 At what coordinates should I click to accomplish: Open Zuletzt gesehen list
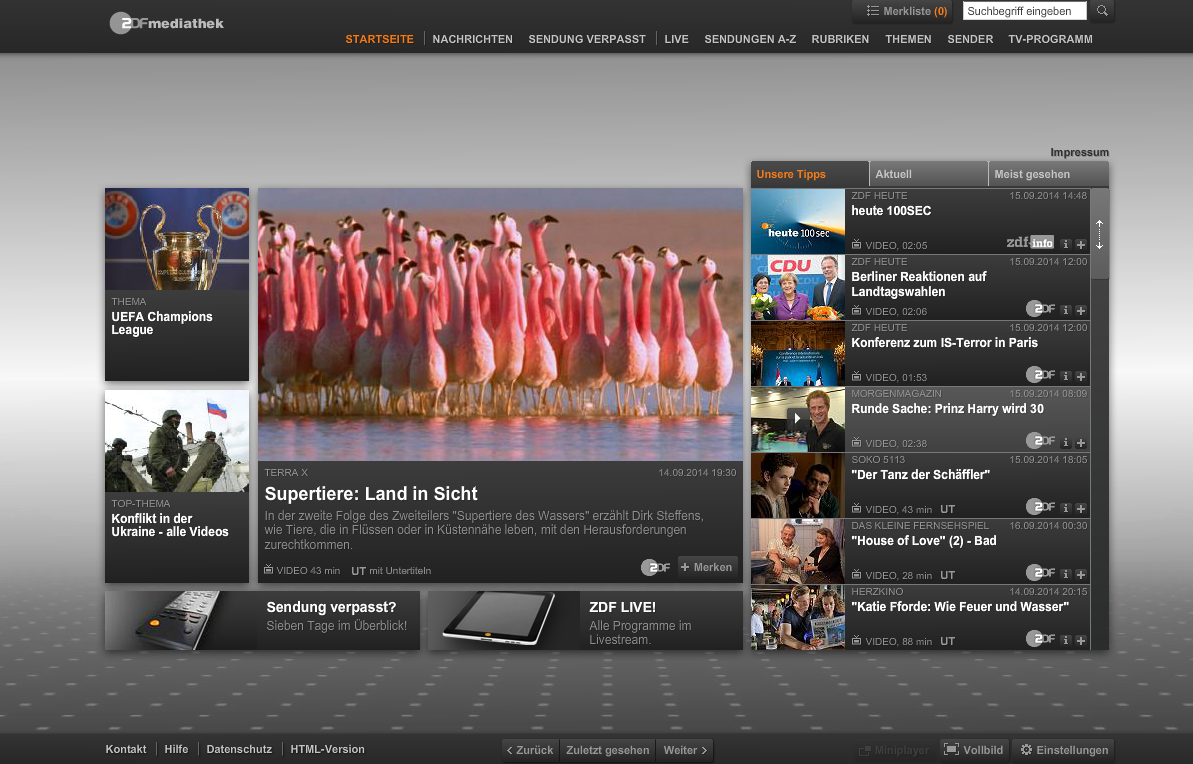(x=607, y=750)
